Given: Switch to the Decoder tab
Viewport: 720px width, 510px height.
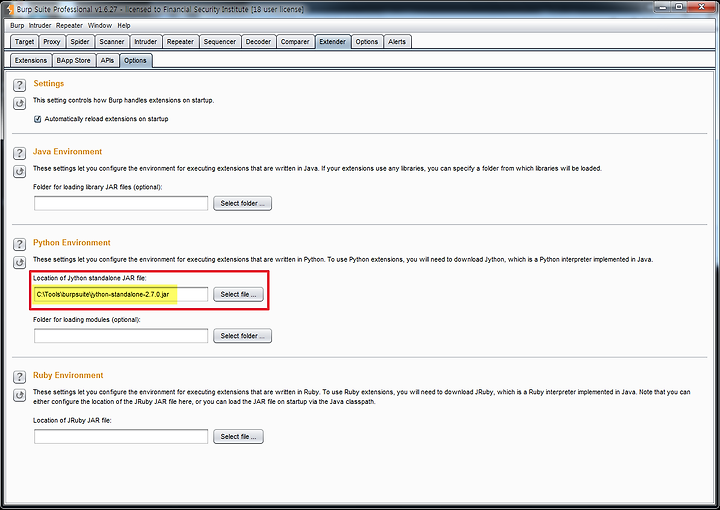Looking at the screenshot, I should tap(258, 41).
